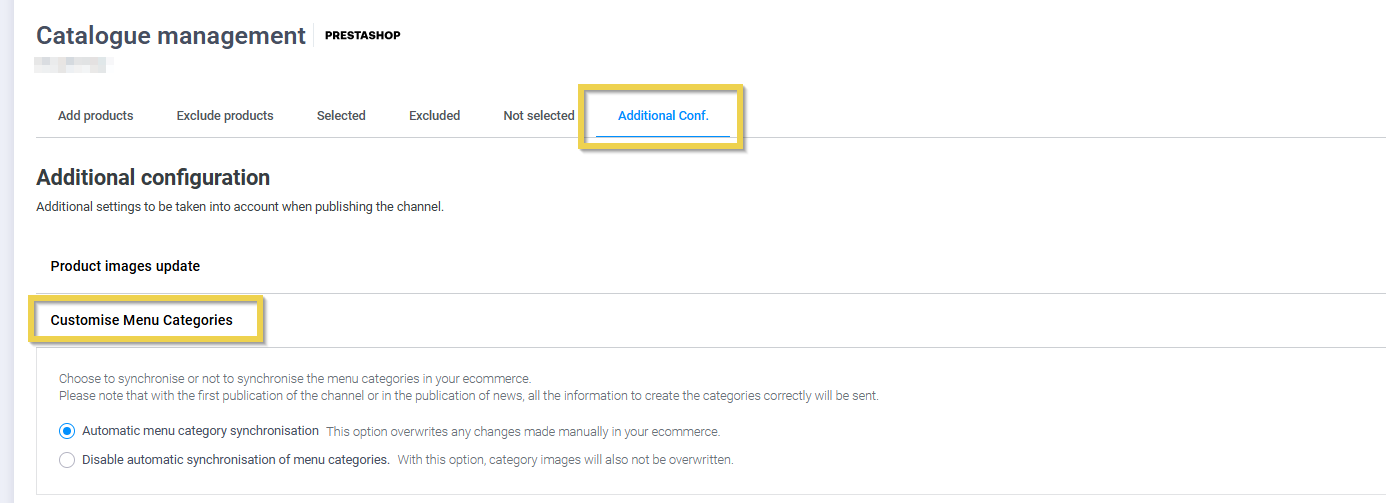Switch to the Exclude products tab
The image size is (1386, 503).
(225, 116)
